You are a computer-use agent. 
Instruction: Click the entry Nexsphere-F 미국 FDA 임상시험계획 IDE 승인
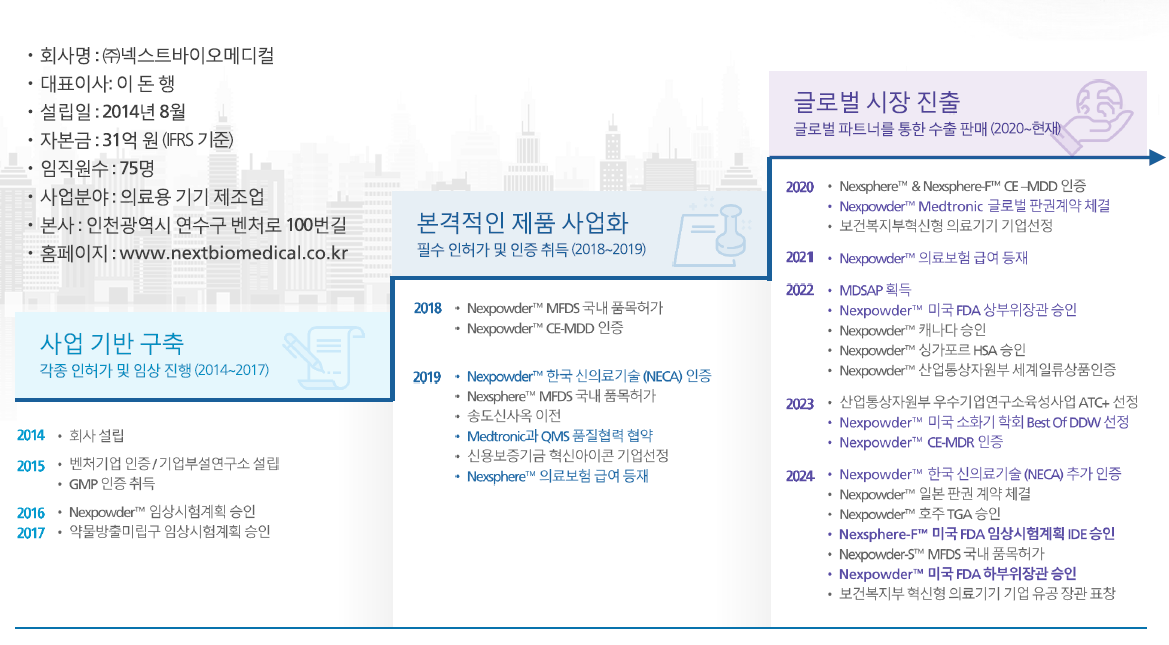point(977,534)
